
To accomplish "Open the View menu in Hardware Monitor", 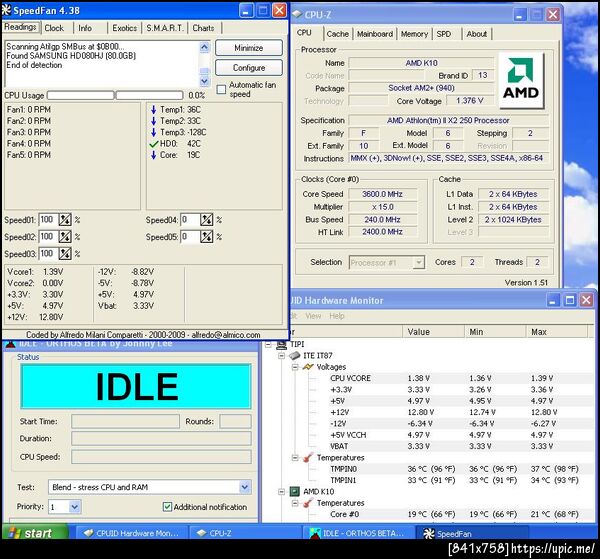I will pos(313,316).
